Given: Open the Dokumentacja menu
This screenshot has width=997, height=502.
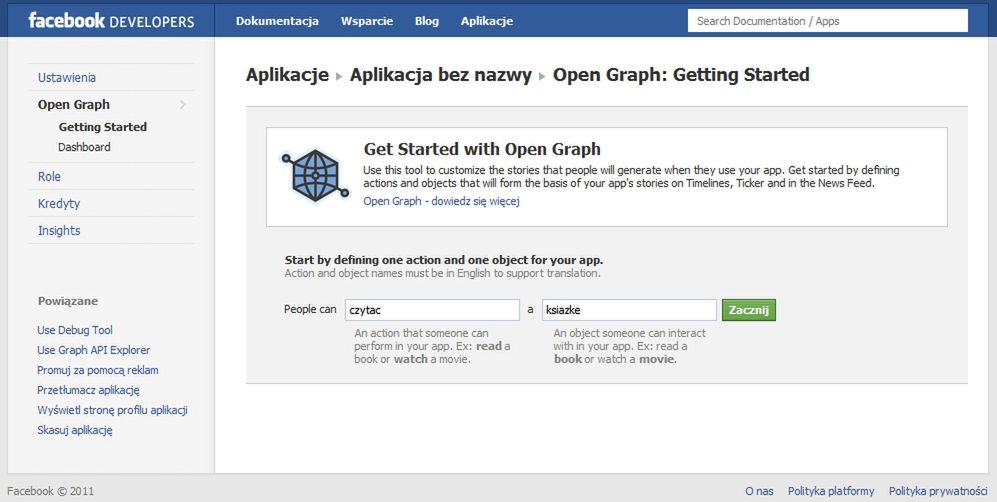Looking at the screenshot, I should (x=277, y=21).
